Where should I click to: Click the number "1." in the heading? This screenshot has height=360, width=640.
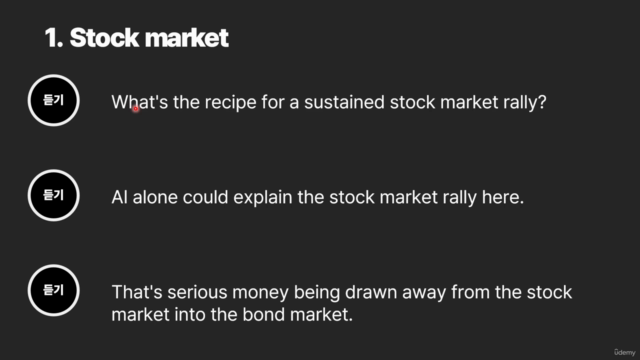[54, 38]
